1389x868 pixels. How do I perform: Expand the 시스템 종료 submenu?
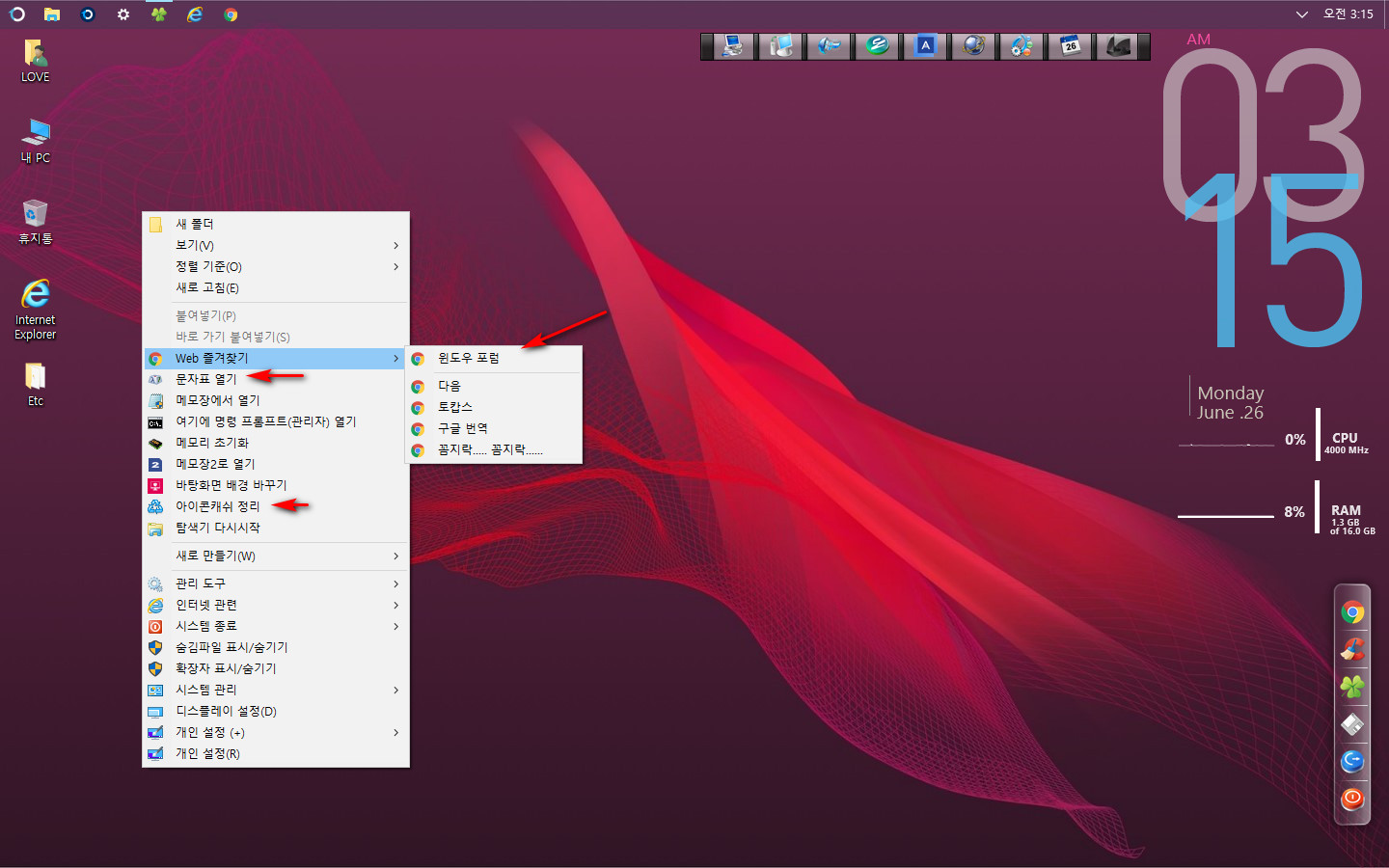(276, 626)
